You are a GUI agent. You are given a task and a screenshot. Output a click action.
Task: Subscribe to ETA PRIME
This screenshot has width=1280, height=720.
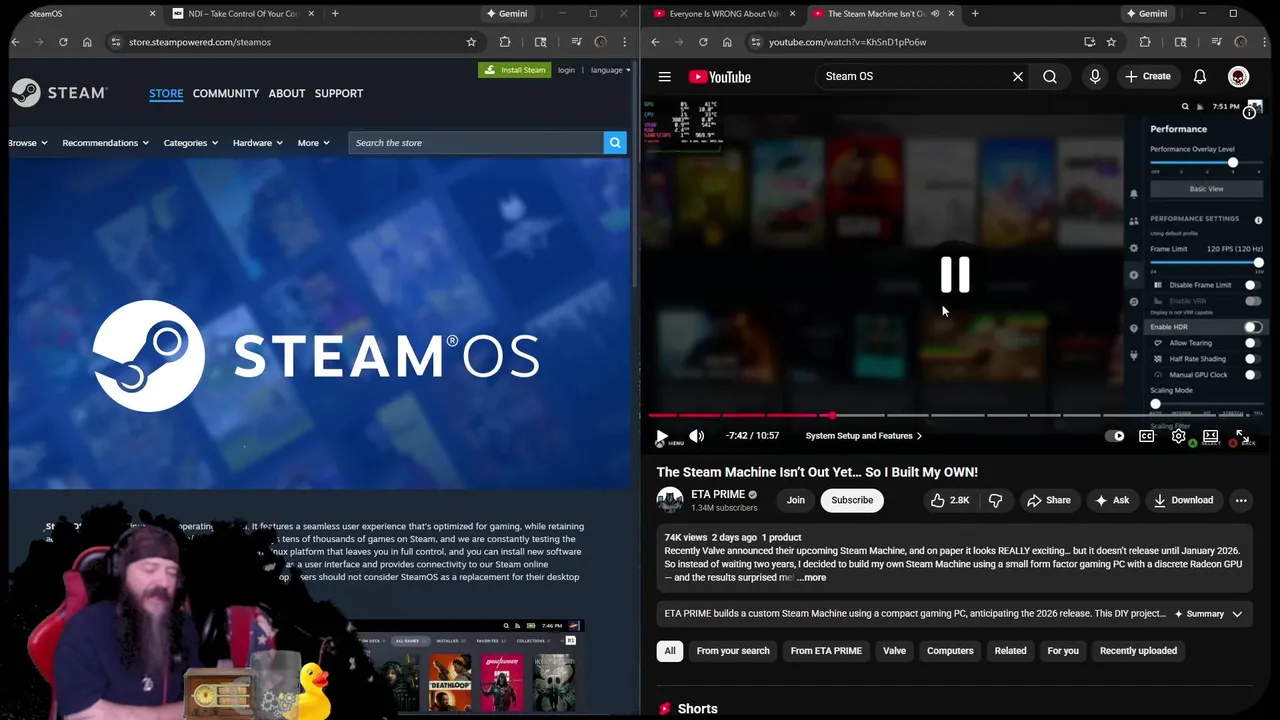852,500
